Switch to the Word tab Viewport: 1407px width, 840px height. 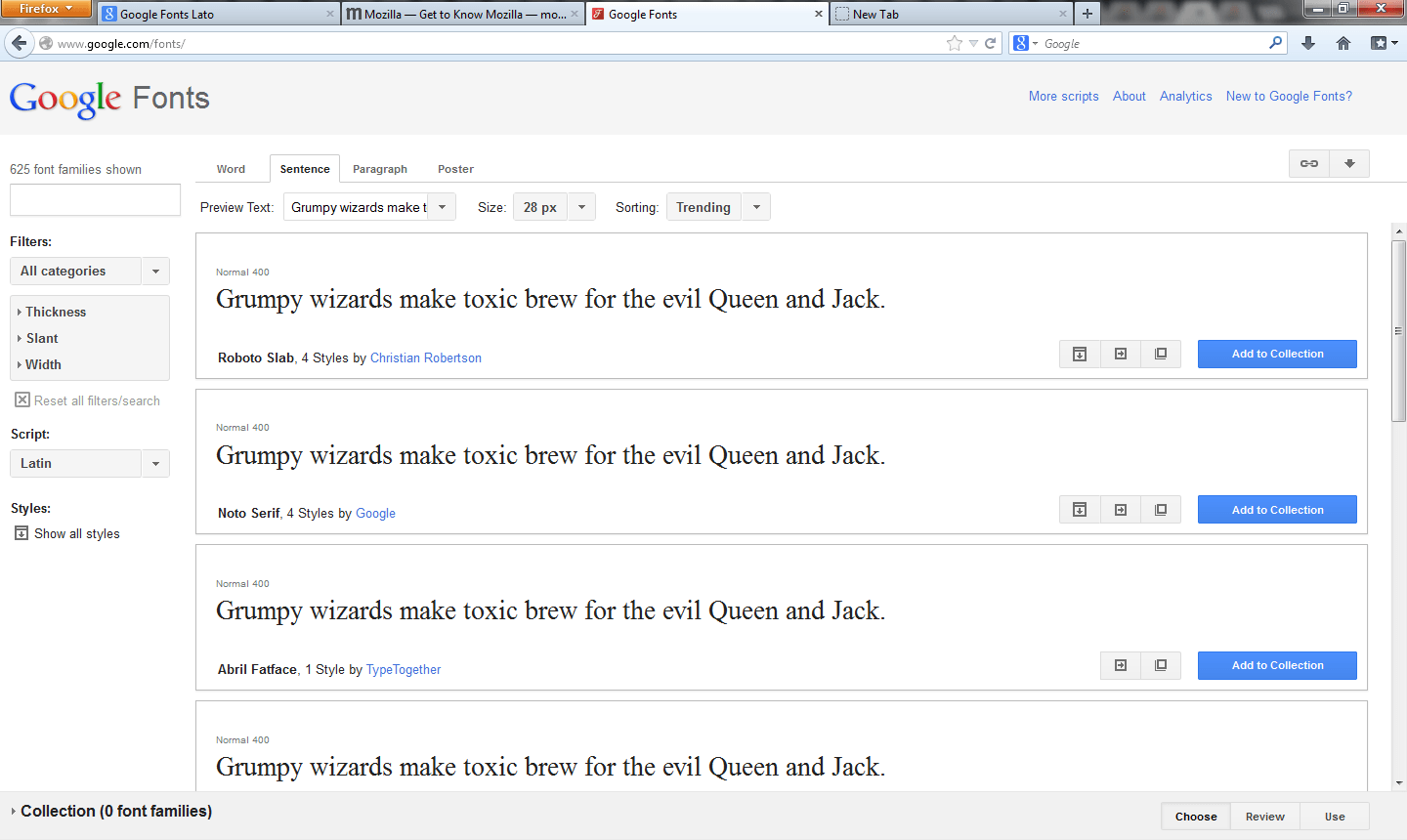point(231,169)
